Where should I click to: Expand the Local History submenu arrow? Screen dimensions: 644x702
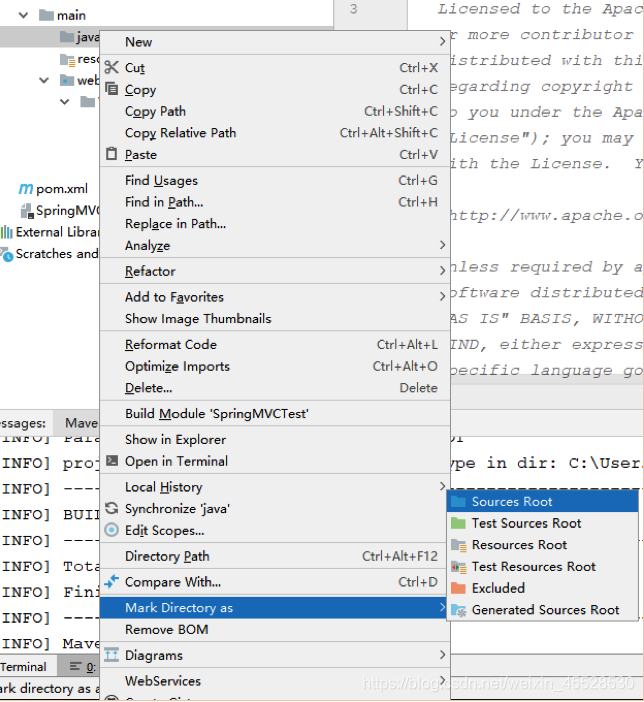(x=442, y=486)
